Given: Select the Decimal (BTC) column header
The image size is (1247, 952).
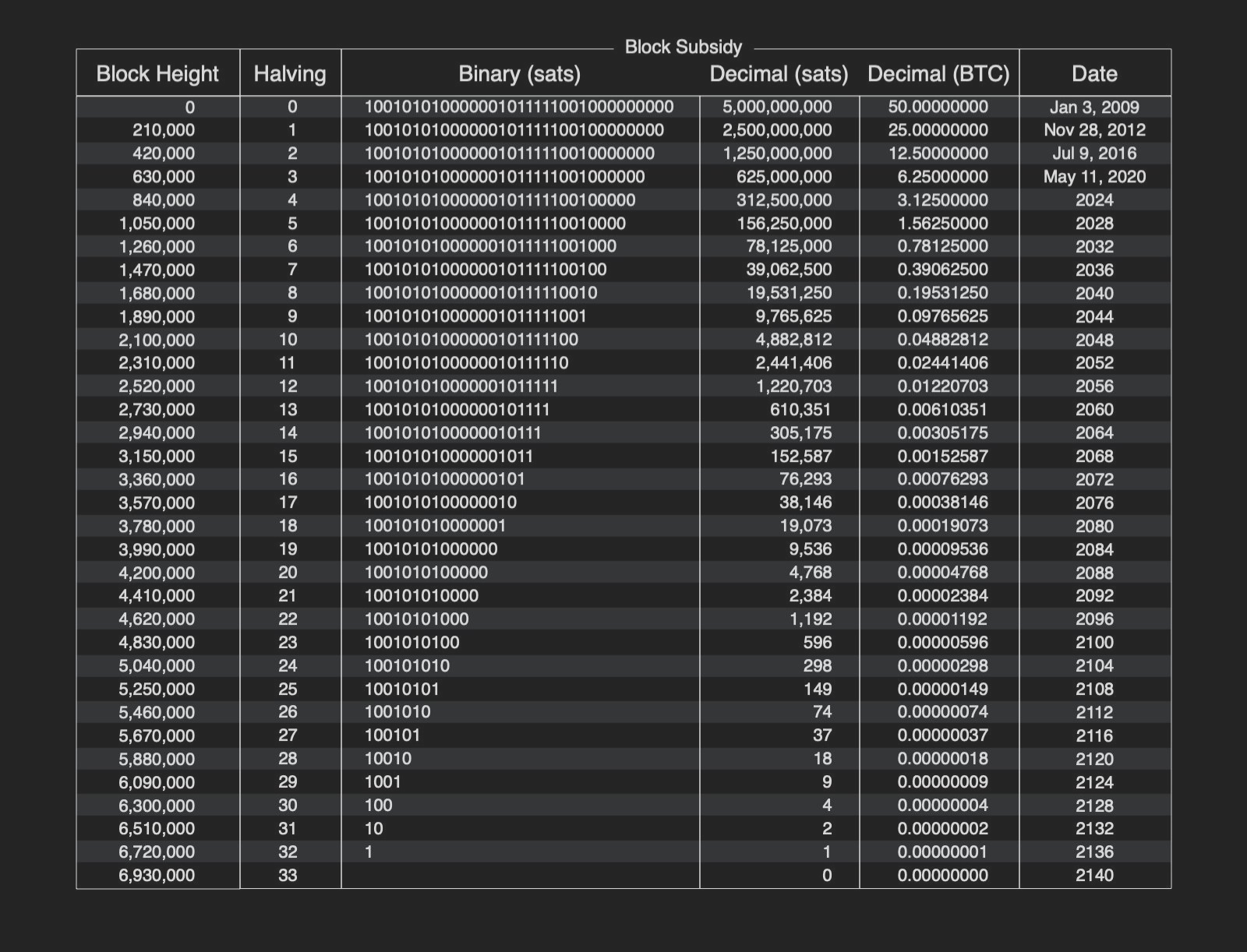Looking at the screenshot, I should point(938,74).
